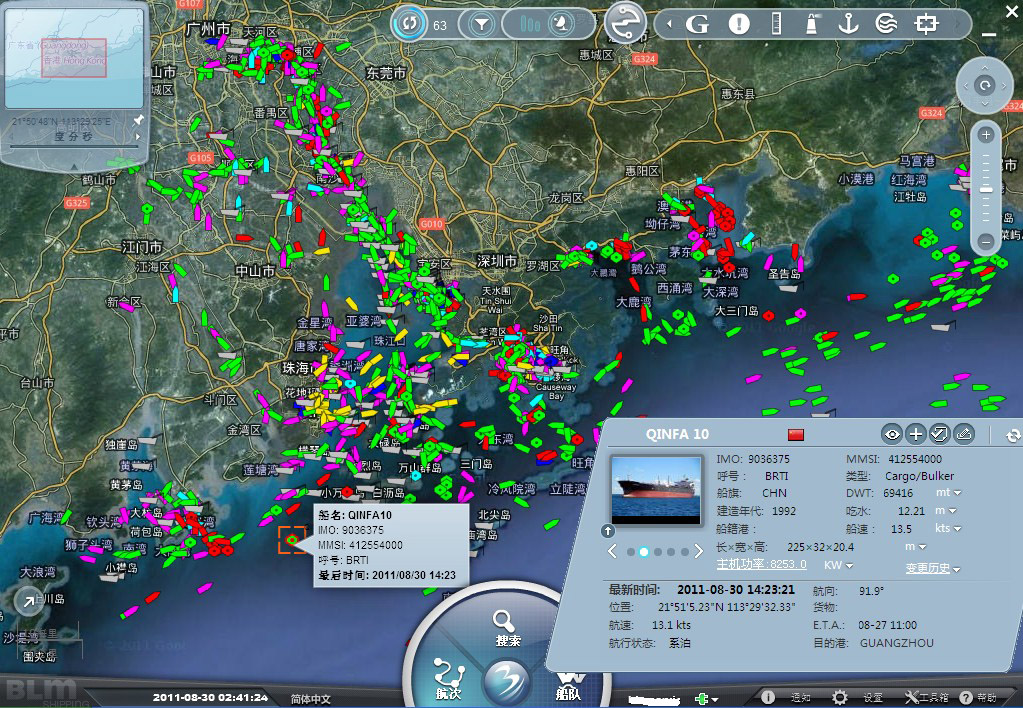
Task: Click the arrow icon near 川岛
Action: [28, 602]
